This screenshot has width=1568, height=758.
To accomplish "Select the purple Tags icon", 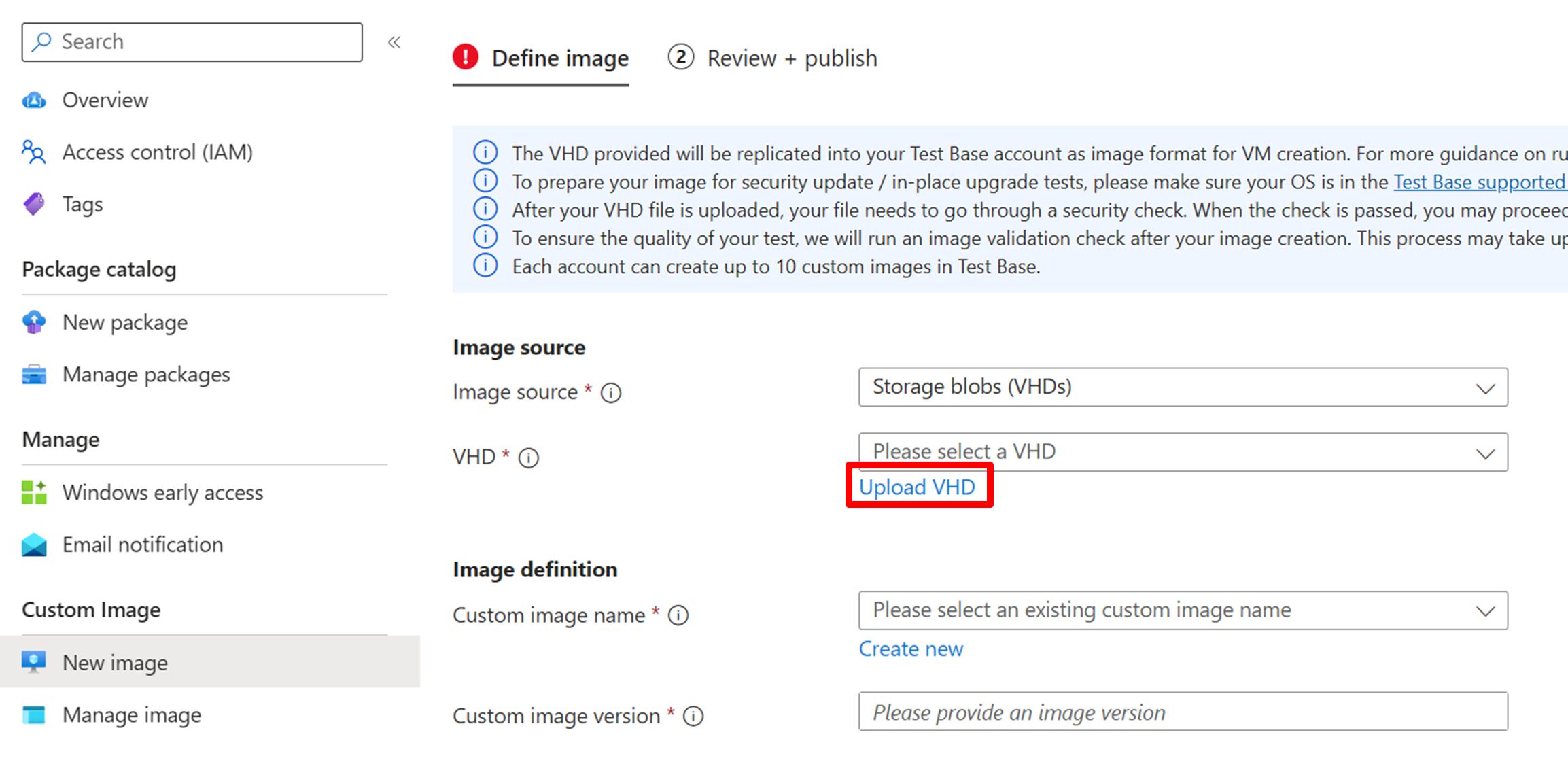I will [34, 204].
